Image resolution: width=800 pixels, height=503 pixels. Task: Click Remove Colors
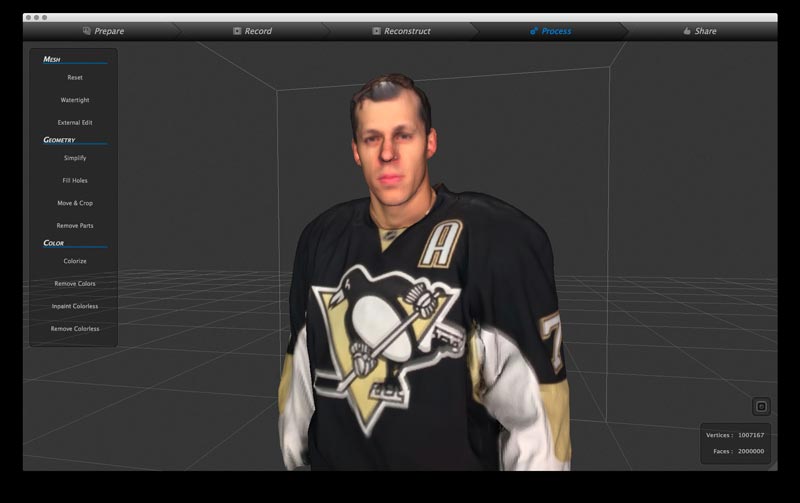75,284
